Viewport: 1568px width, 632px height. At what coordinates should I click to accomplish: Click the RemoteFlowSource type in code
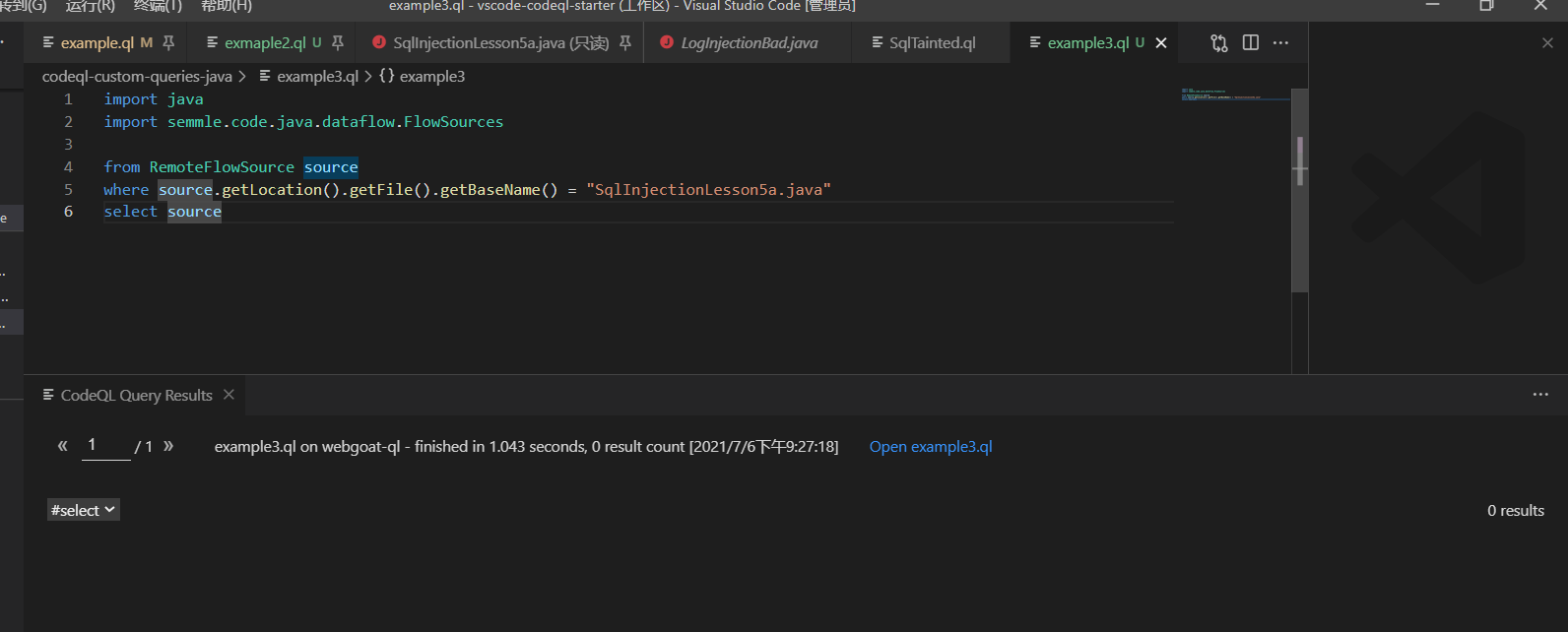tap(222, 167)
